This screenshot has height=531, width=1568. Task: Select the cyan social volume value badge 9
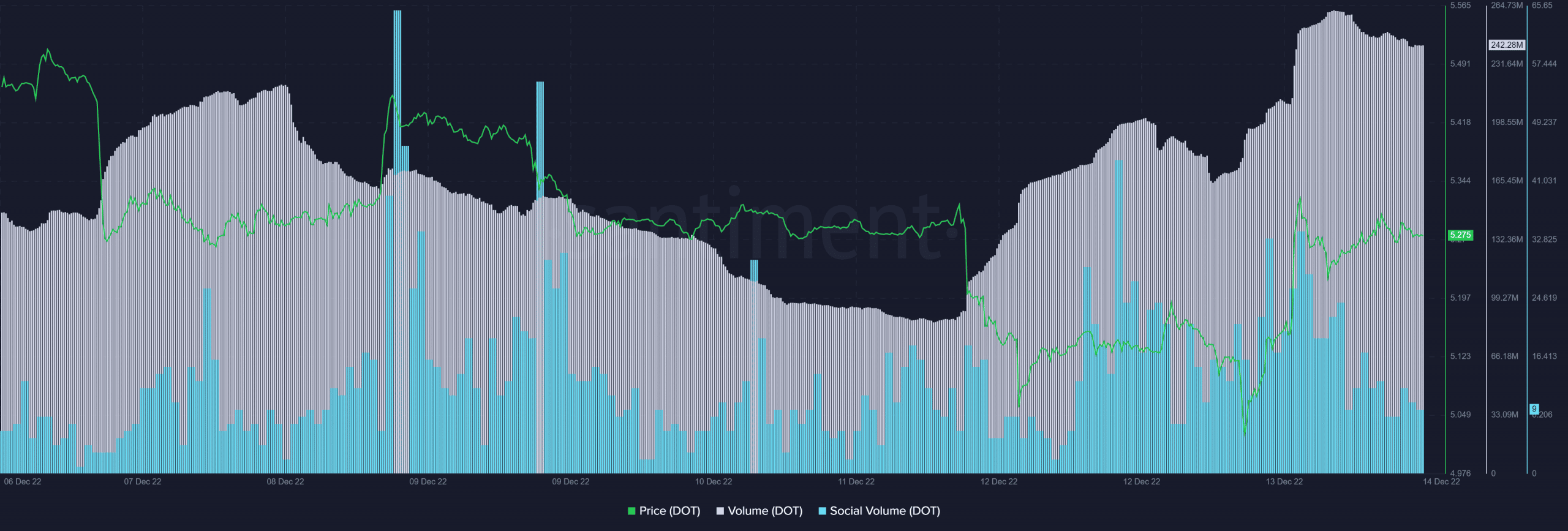click(x=1534, y=409)
